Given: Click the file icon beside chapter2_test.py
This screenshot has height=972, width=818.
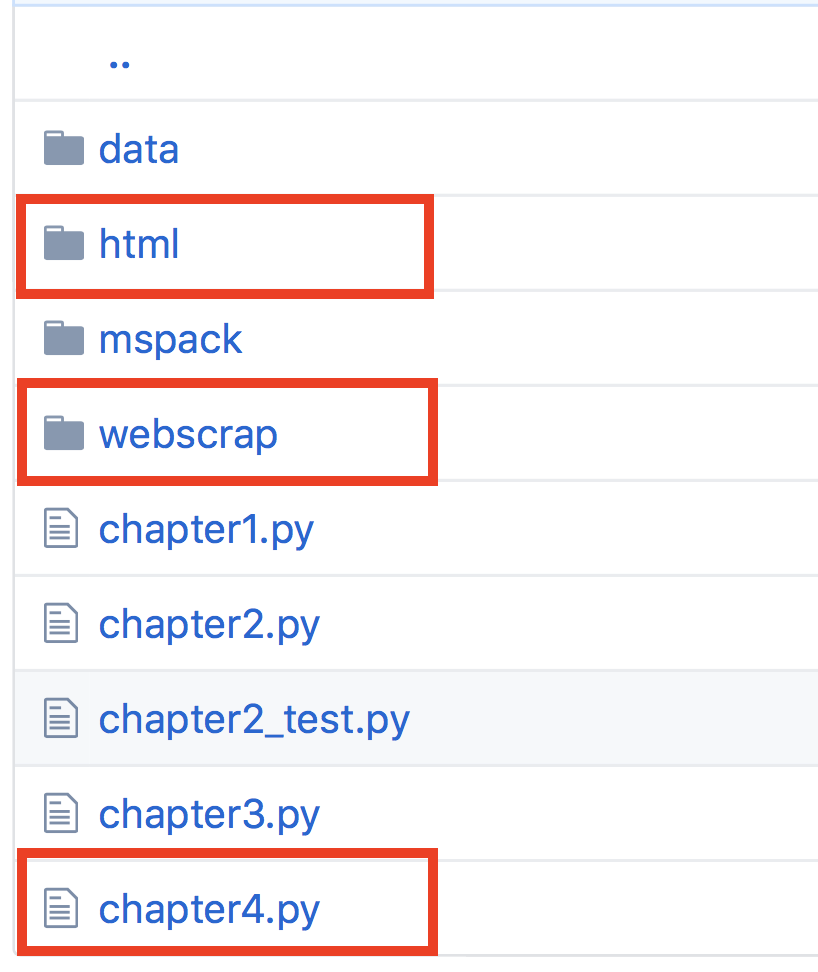Looking at the screenshot, I should [61, 718].
